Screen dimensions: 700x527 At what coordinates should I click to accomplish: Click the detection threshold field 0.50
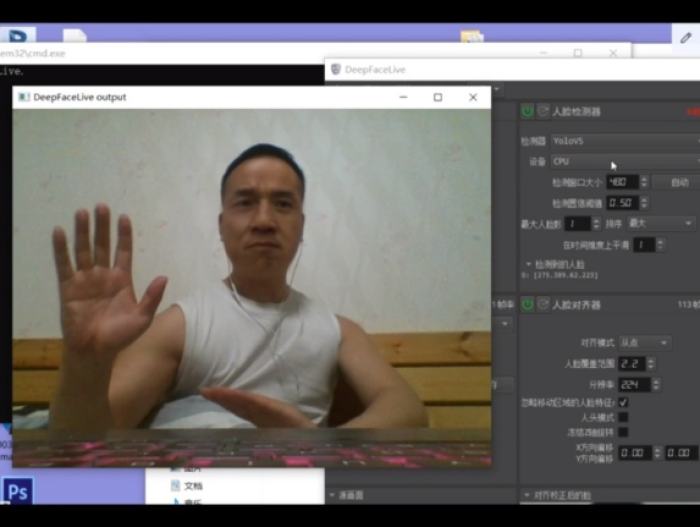pyautogui.click(x=622, y=203)
